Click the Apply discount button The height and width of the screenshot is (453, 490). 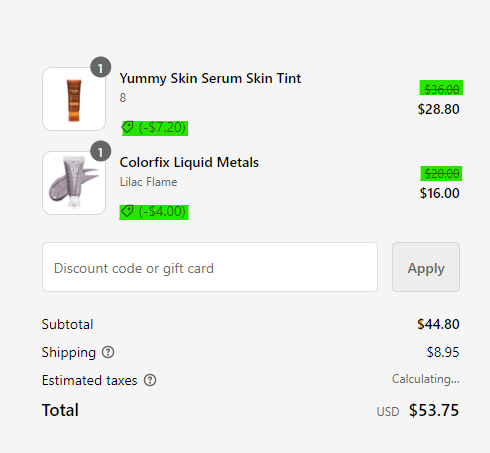(426, 267)
